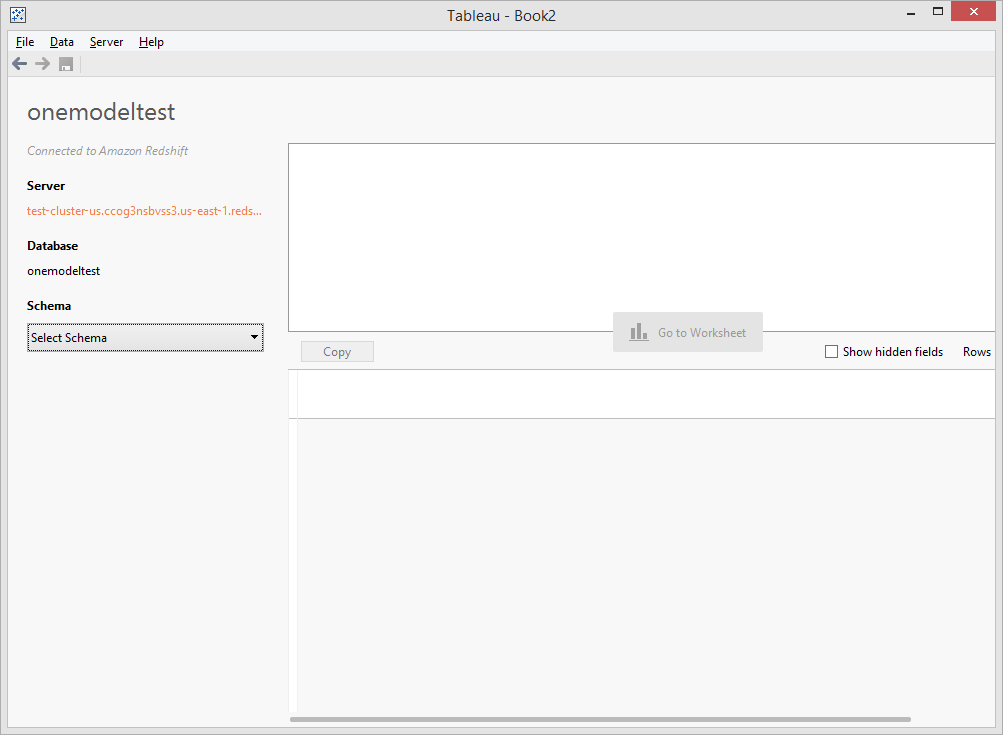Click the onemodeltest database value
The image size is (1003, 735).
pyautogui.click(x=63, y=271)
